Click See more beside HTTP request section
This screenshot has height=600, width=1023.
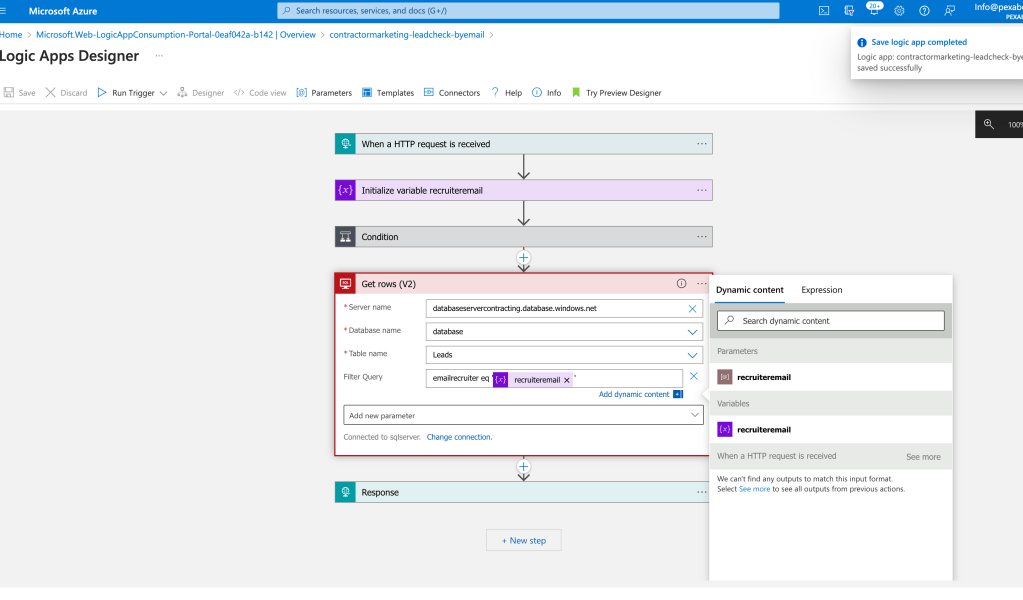point(923,457)
